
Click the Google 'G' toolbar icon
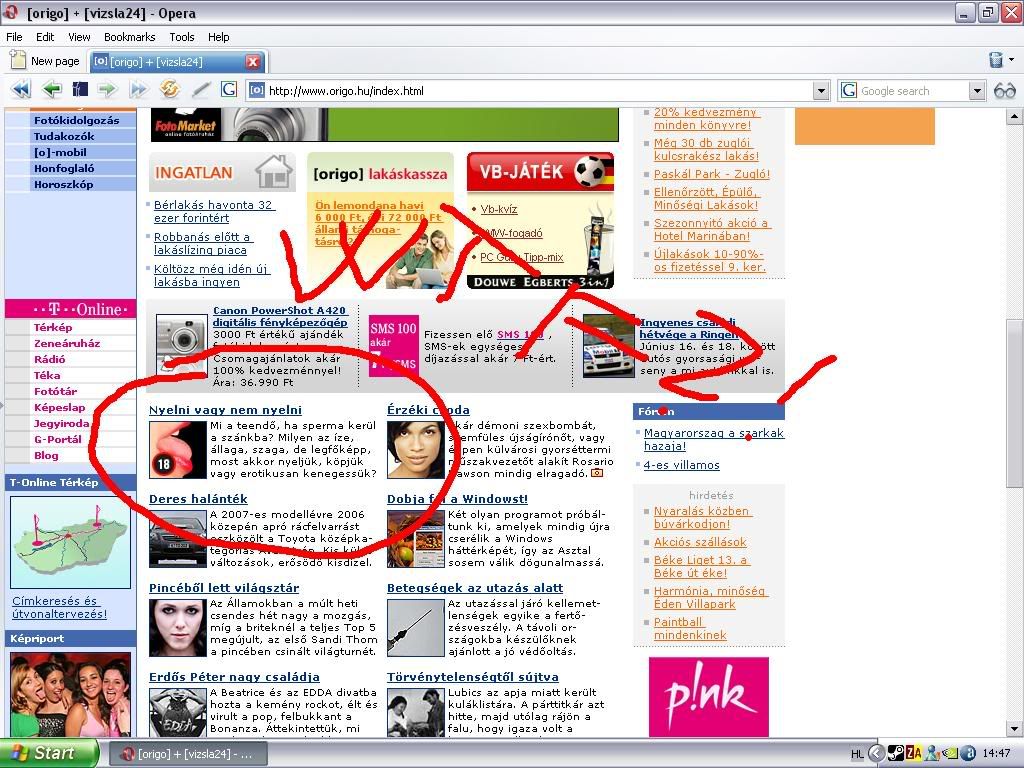229,90
